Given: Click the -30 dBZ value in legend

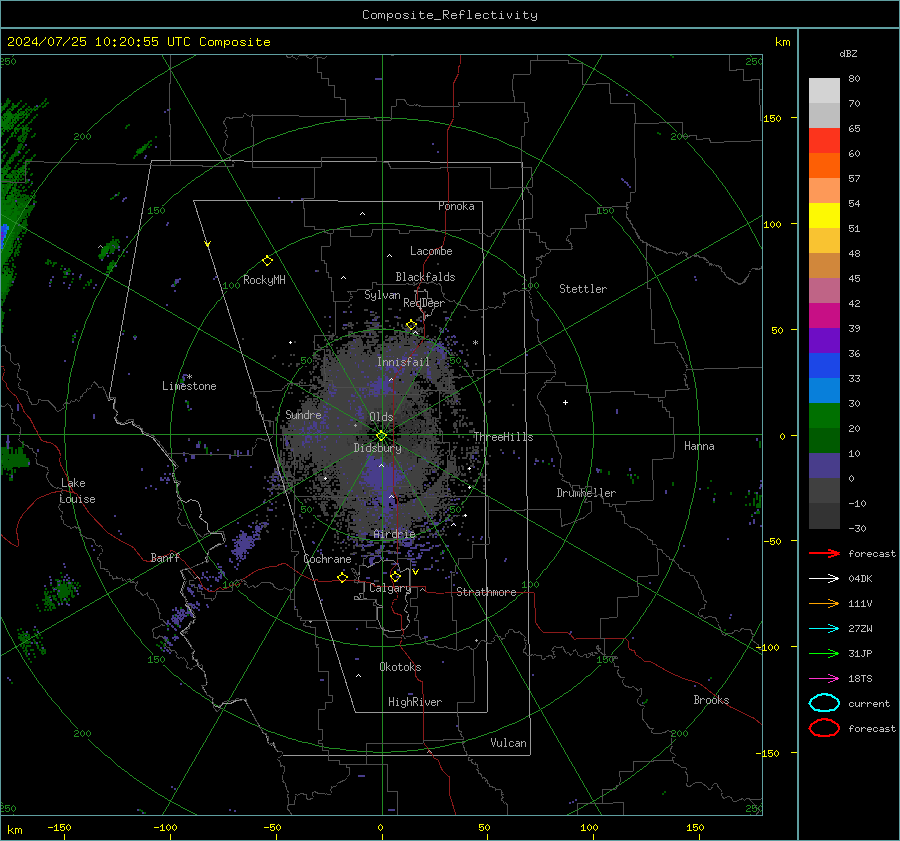Looking at the screenshot, I should click(x=858, y=528).
